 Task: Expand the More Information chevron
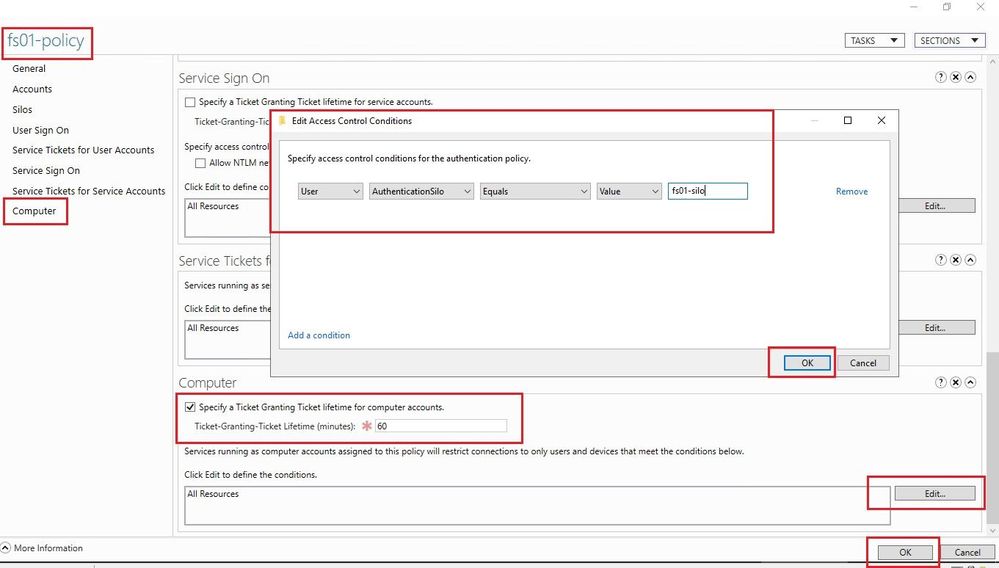click(x=6, y=548)
